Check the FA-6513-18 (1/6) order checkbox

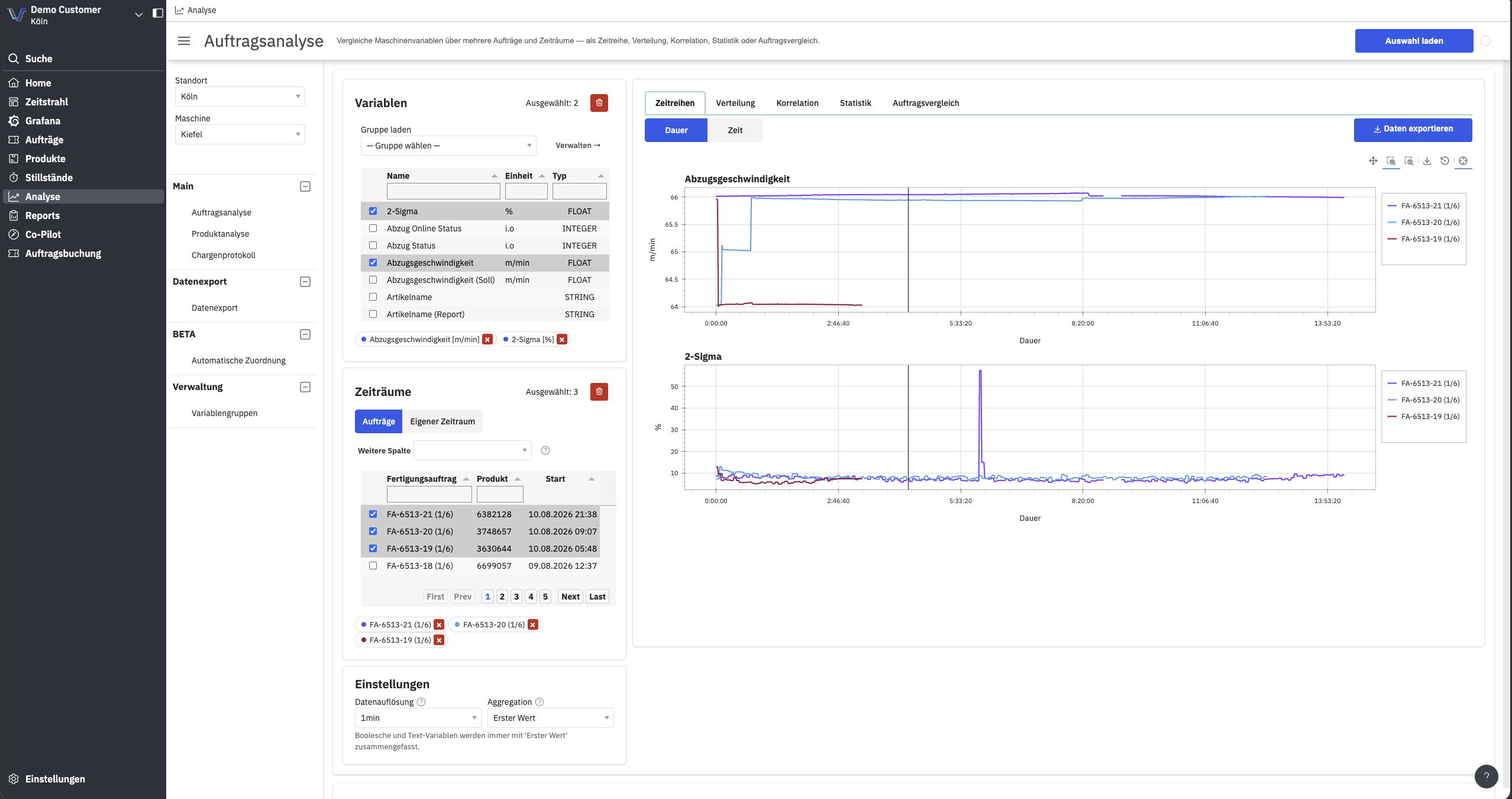pos(373,566)
